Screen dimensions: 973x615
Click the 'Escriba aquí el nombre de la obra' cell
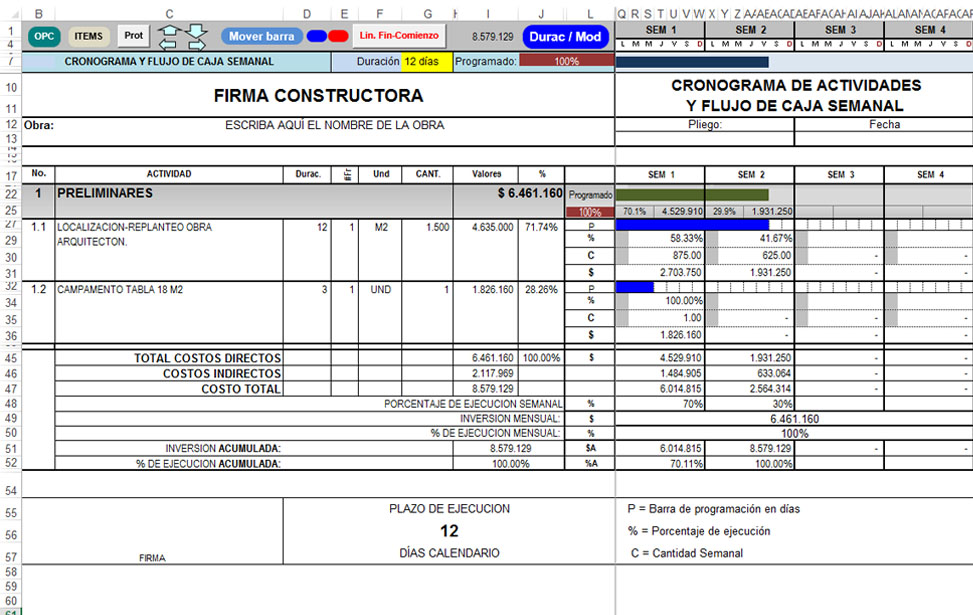pos(334,126)
